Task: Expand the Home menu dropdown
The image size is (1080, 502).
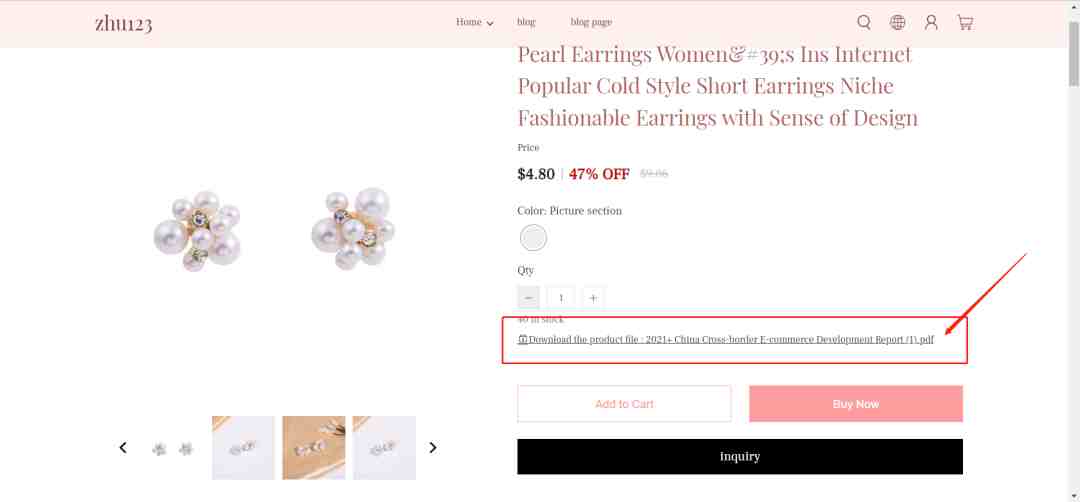Action: (475, 22)
